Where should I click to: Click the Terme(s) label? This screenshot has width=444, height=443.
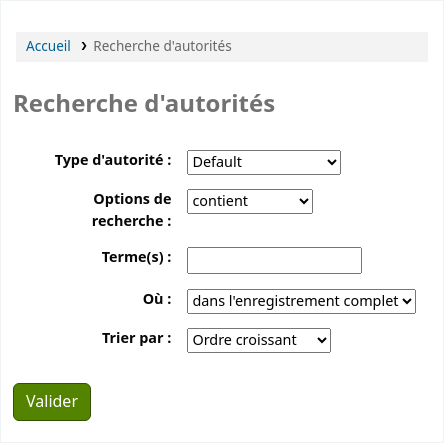[137, 257]
